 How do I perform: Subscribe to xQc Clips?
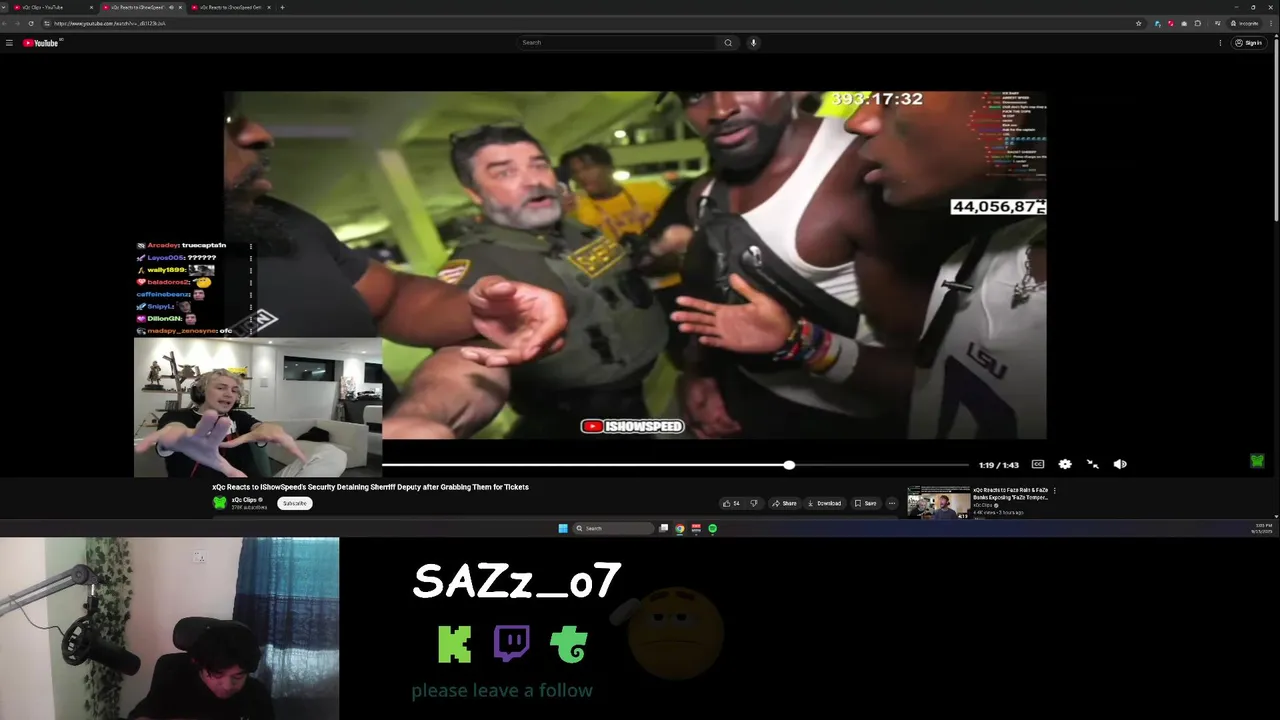tap(294, 503)
